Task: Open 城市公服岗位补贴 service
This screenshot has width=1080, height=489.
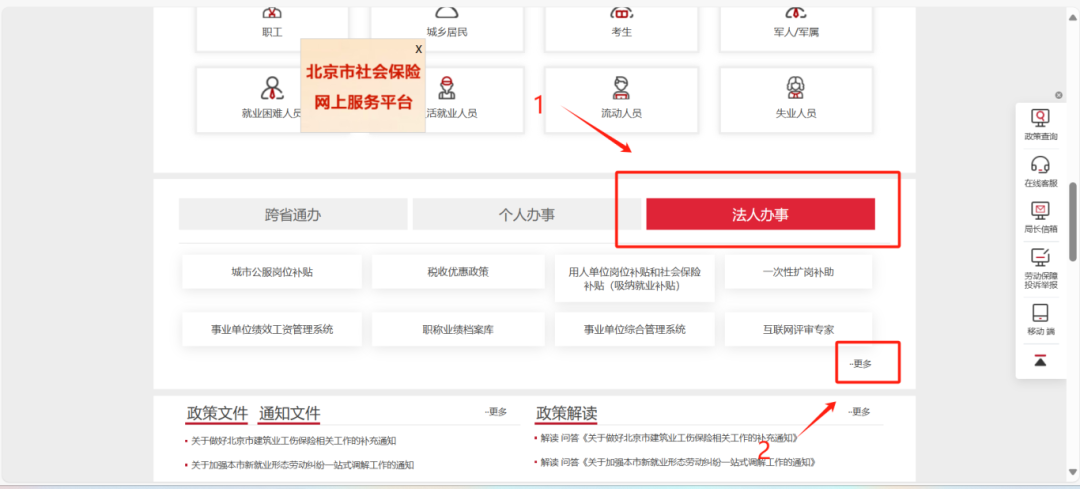Action: coord(271,272)
